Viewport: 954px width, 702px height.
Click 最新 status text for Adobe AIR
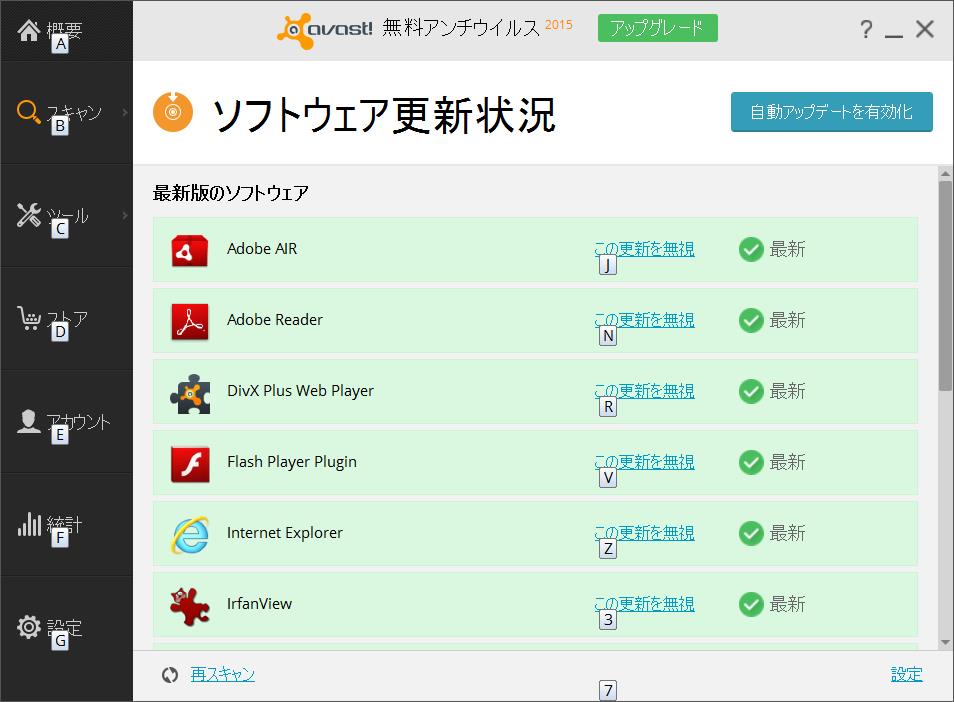(787, 249)
